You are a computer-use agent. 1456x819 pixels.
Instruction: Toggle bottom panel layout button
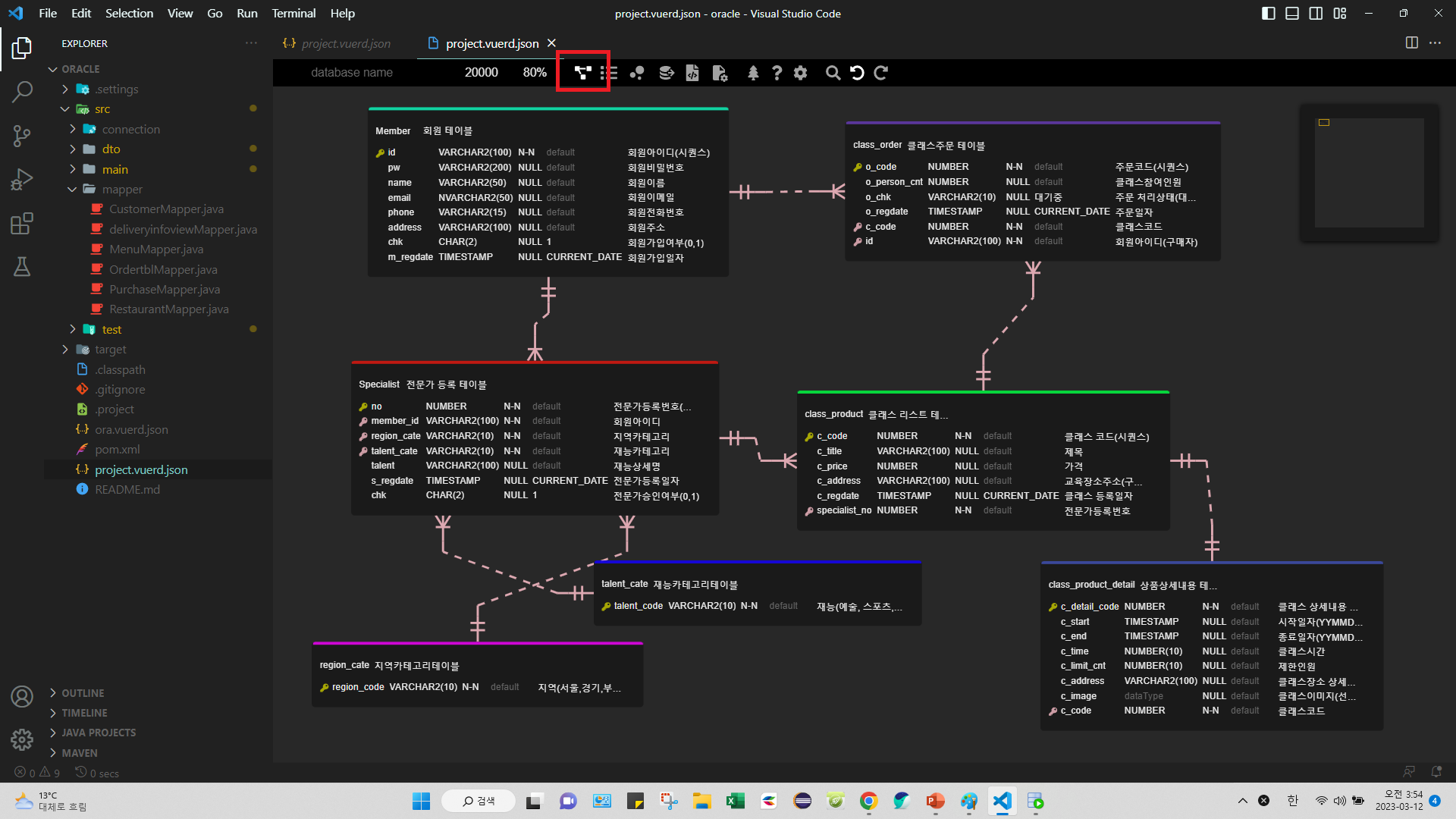pyautogui.click(x=1292, y=14)
